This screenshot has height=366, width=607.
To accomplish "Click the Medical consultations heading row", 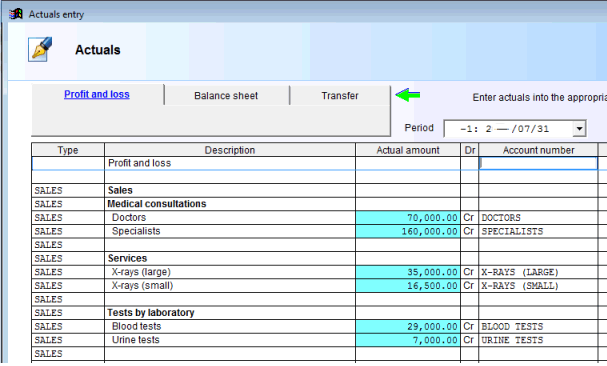I will pos(230,204).
